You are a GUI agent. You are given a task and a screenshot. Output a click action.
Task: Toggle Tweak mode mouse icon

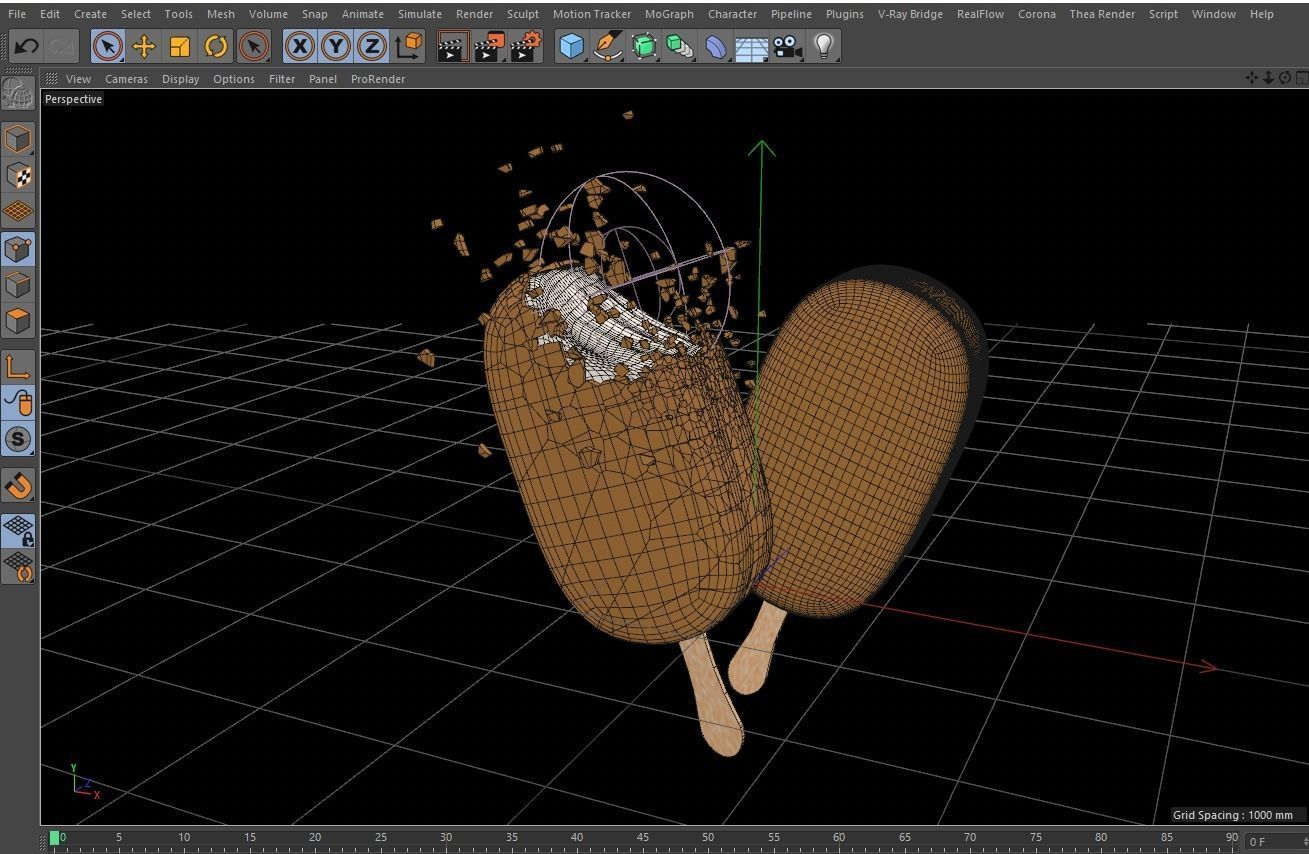tap(17, 403)
